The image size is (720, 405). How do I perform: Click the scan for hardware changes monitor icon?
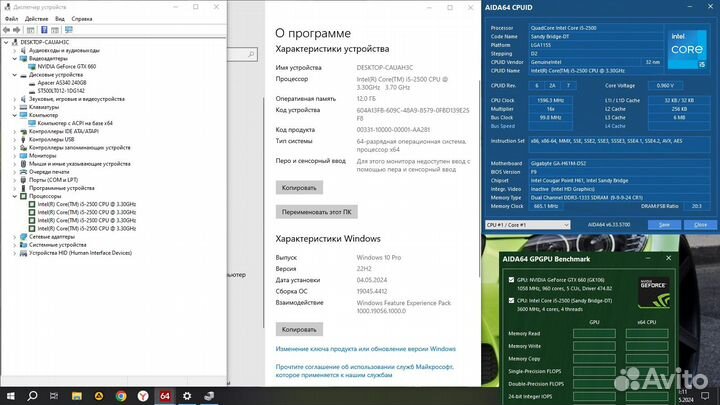coord(69,30)
